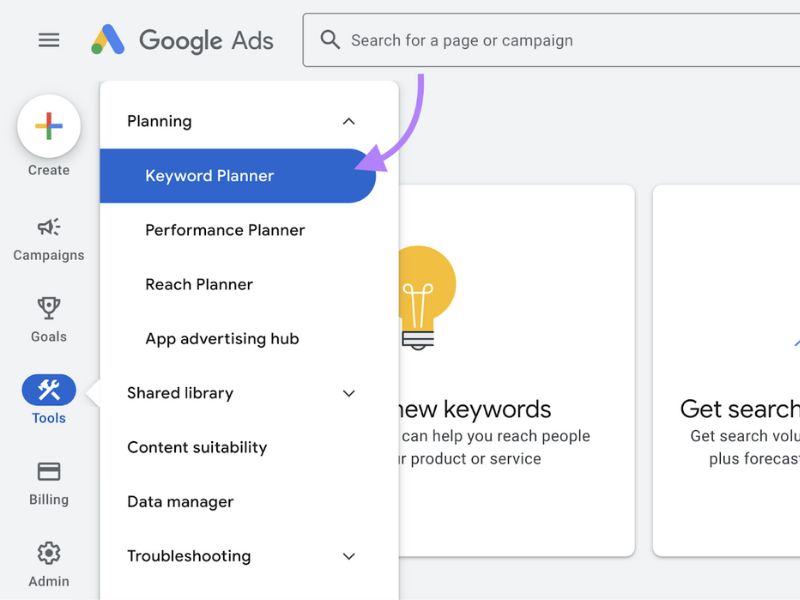Open Performance Planner
800x600 pixels.
[224, 230]
